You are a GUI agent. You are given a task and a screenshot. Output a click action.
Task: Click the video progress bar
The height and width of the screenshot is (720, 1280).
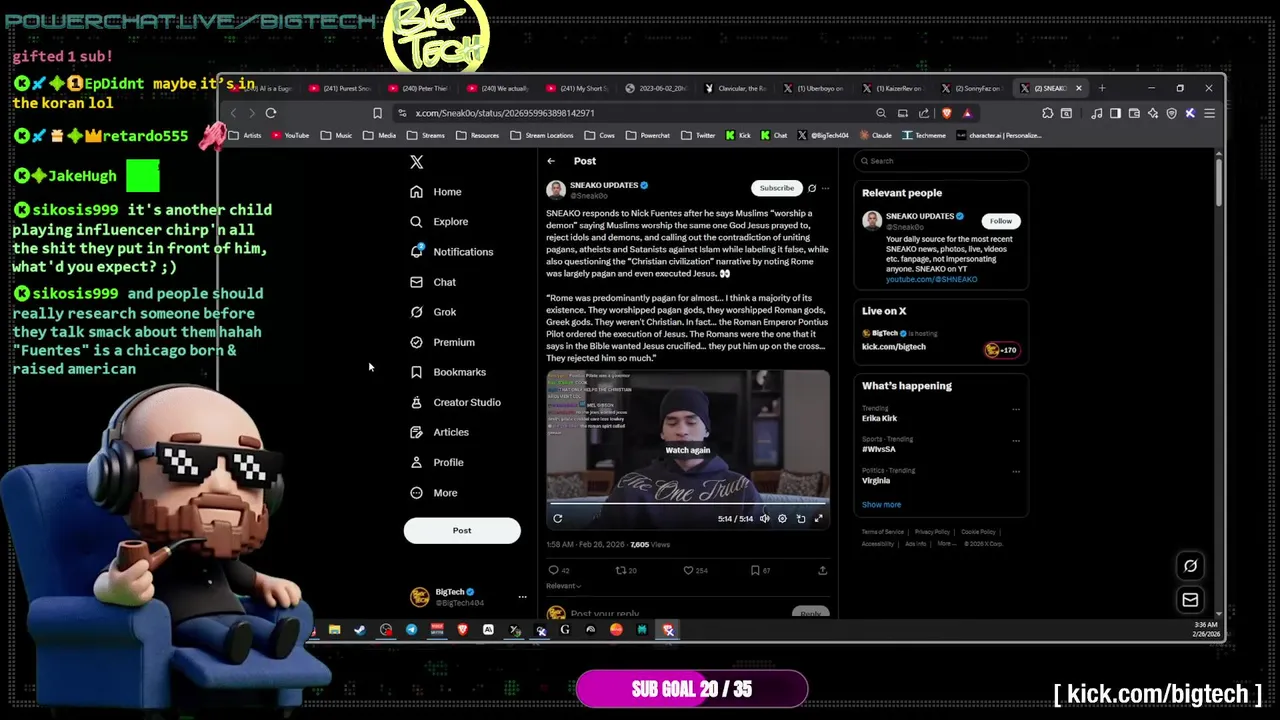click(x=688, y=503)
